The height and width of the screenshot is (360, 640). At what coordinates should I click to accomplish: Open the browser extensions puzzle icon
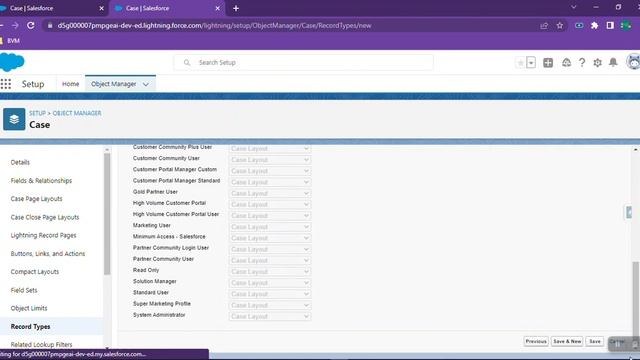click(x=595, y=25)
